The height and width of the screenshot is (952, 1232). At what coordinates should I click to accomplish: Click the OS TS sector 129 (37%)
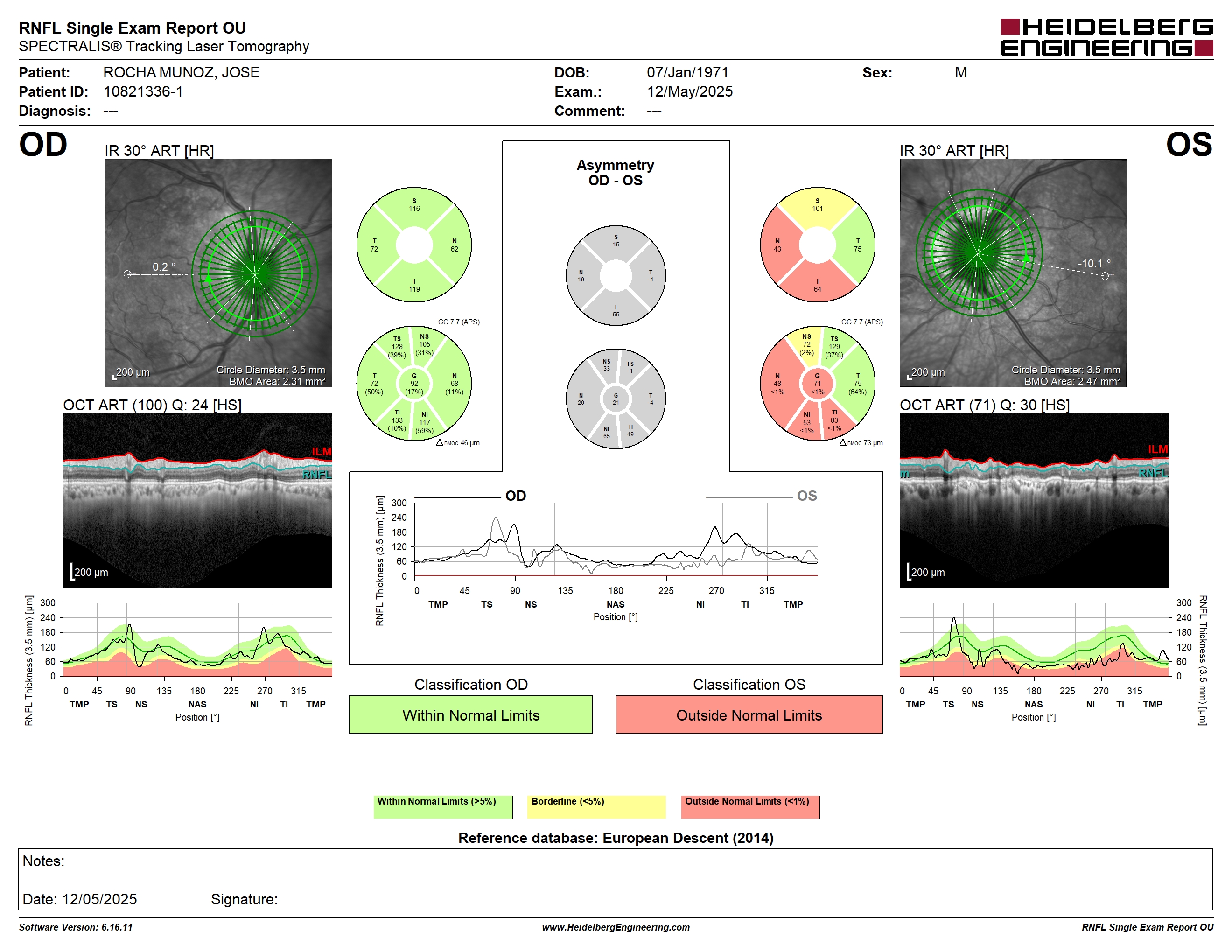tap(834, 347)
